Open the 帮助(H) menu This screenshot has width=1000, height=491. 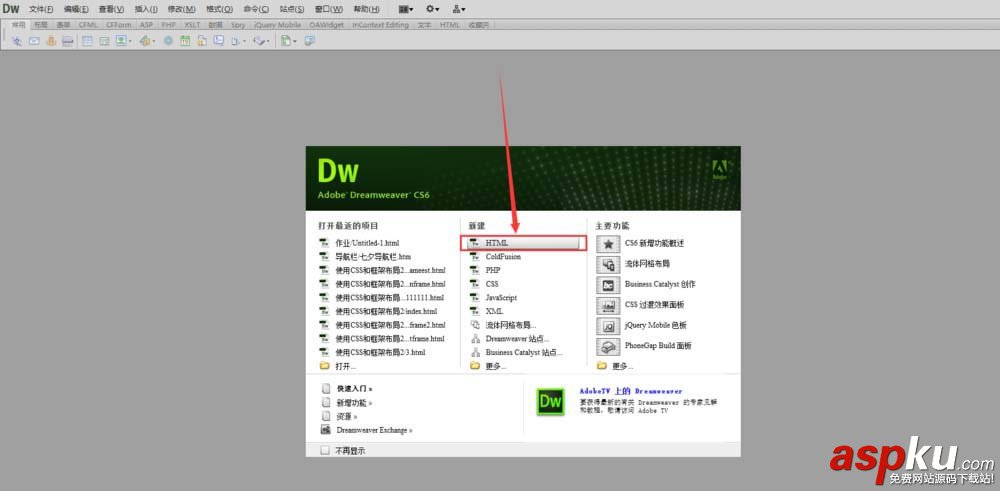(x=367, y=9)
